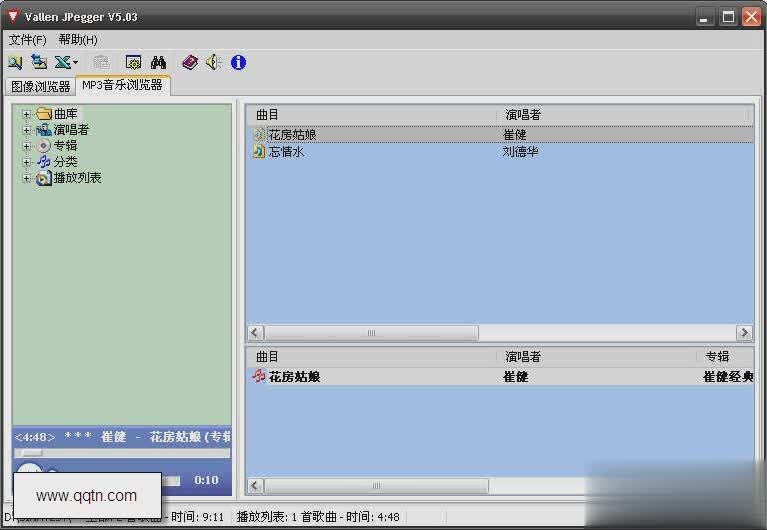The height and width of the screenshot is (530, 767).
Task: Select the 播放列表 tree item
Action: [77, 178]
